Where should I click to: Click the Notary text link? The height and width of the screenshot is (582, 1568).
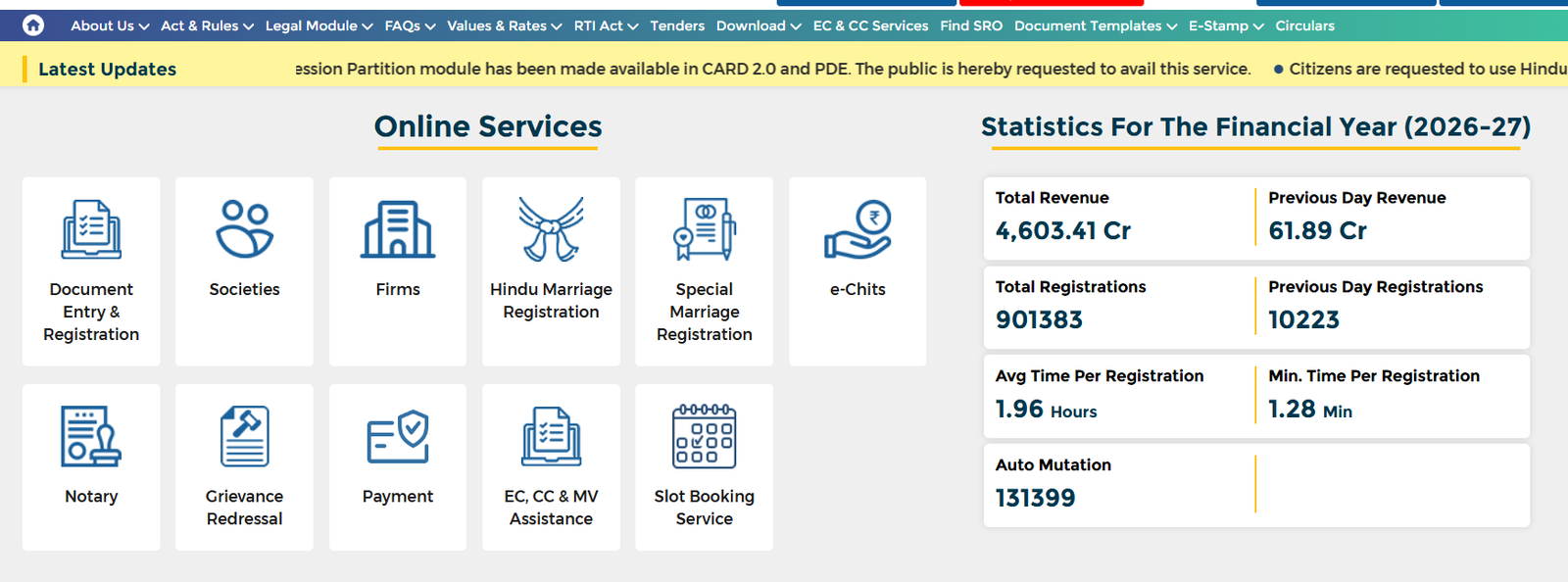click(x=91, y=496)
